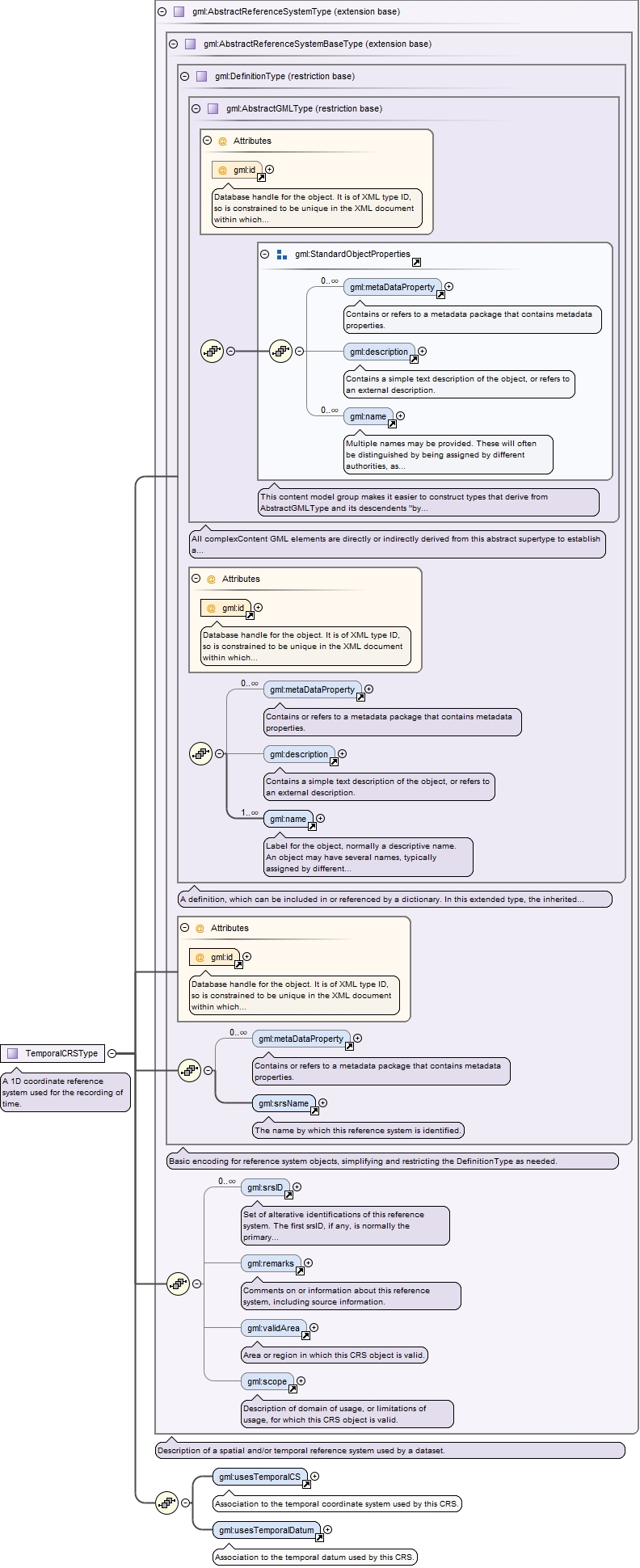Select the gml:remarks element
The image size is (640, 1568).
coord(270,1262)
